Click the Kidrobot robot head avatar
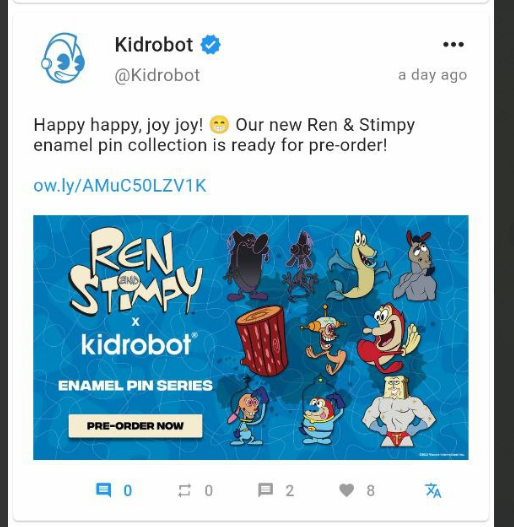 click(63, 58)
